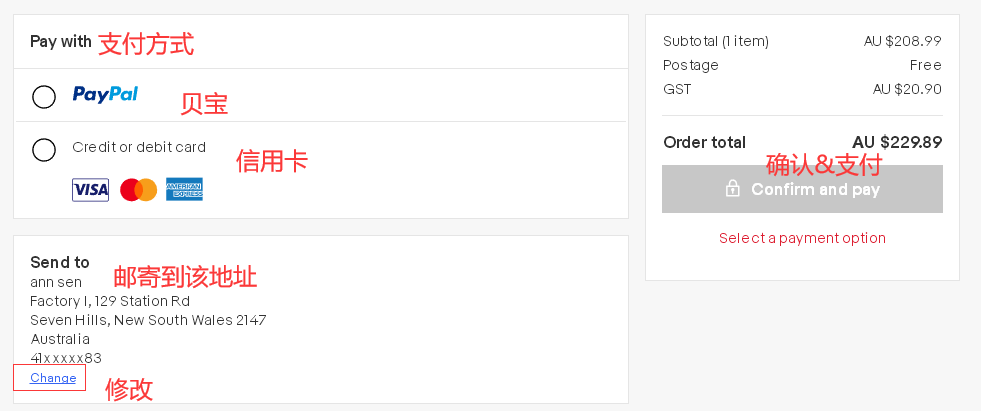Click the Order total amount AU $229.89
The image size is (981, 411).
coord(897,142)
